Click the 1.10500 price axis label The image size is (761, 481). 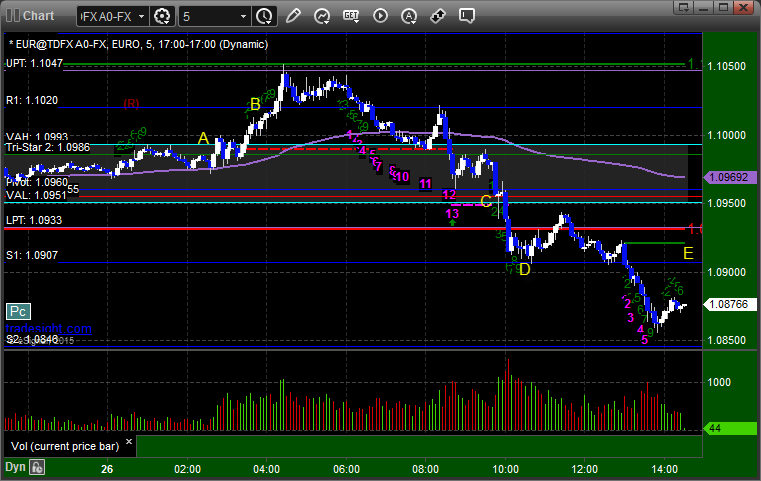727,66
